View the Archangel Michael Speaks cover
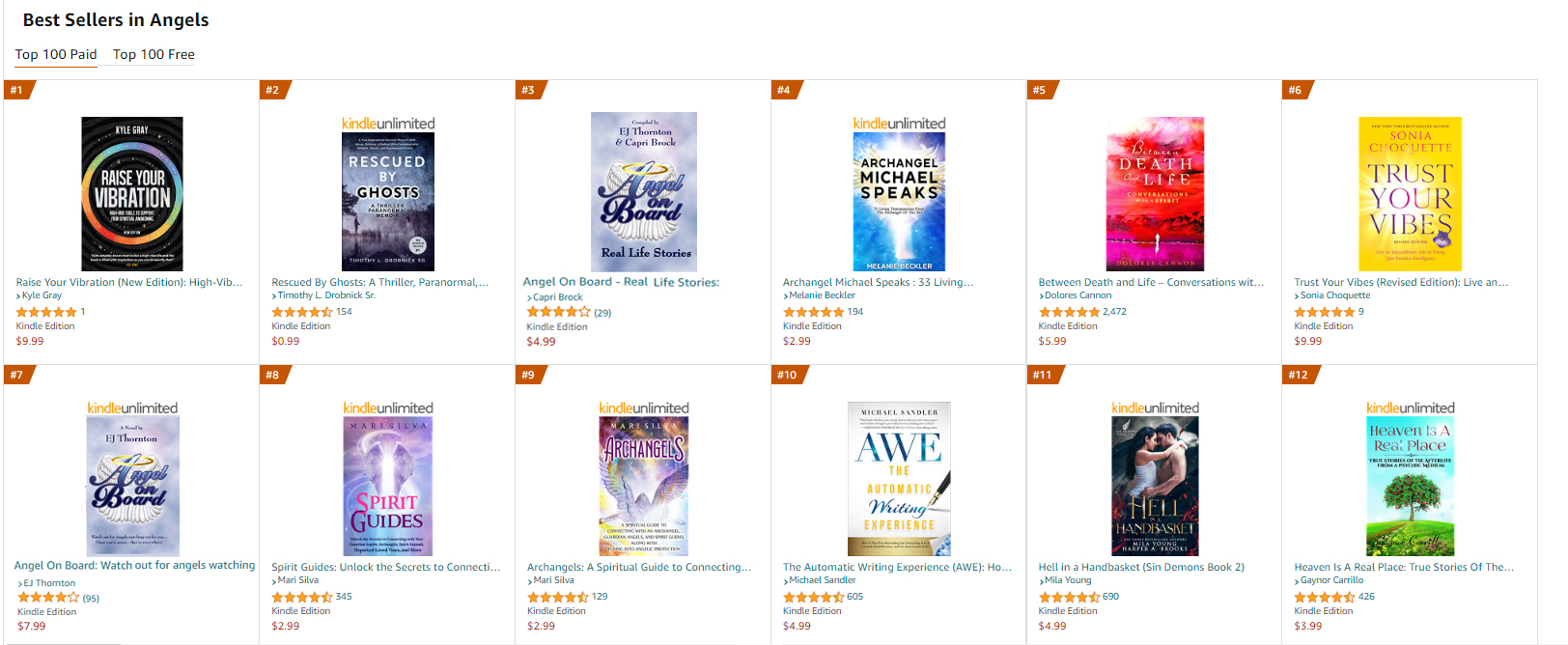Screen dimensions: 1568x645 (899, 202)
